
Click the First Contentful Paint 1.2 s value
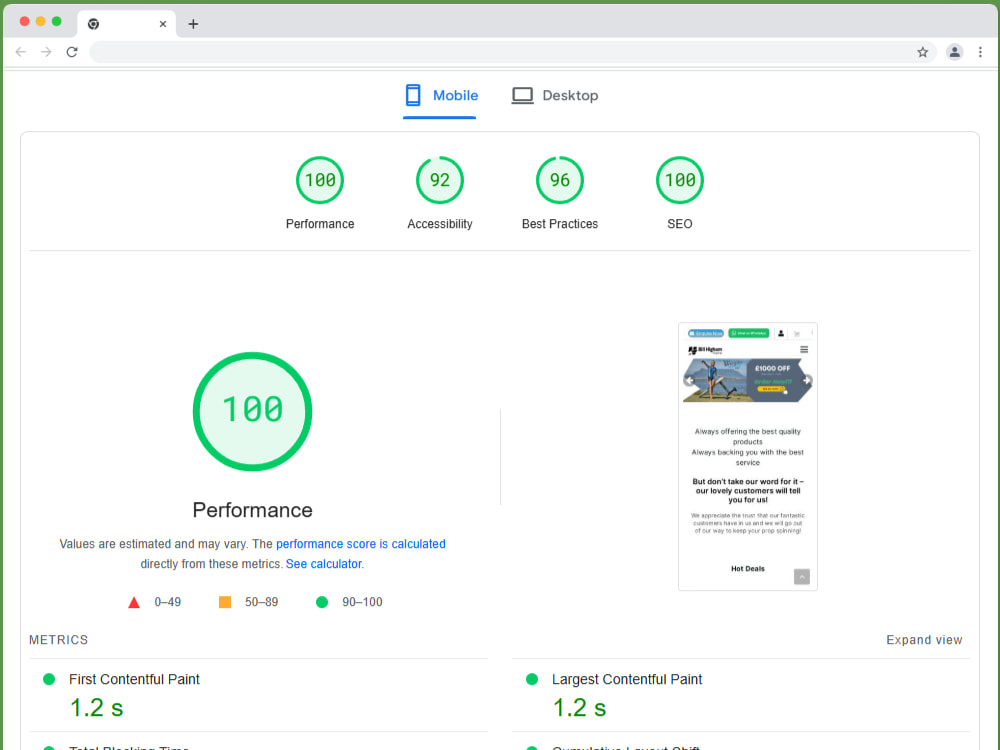96,708
